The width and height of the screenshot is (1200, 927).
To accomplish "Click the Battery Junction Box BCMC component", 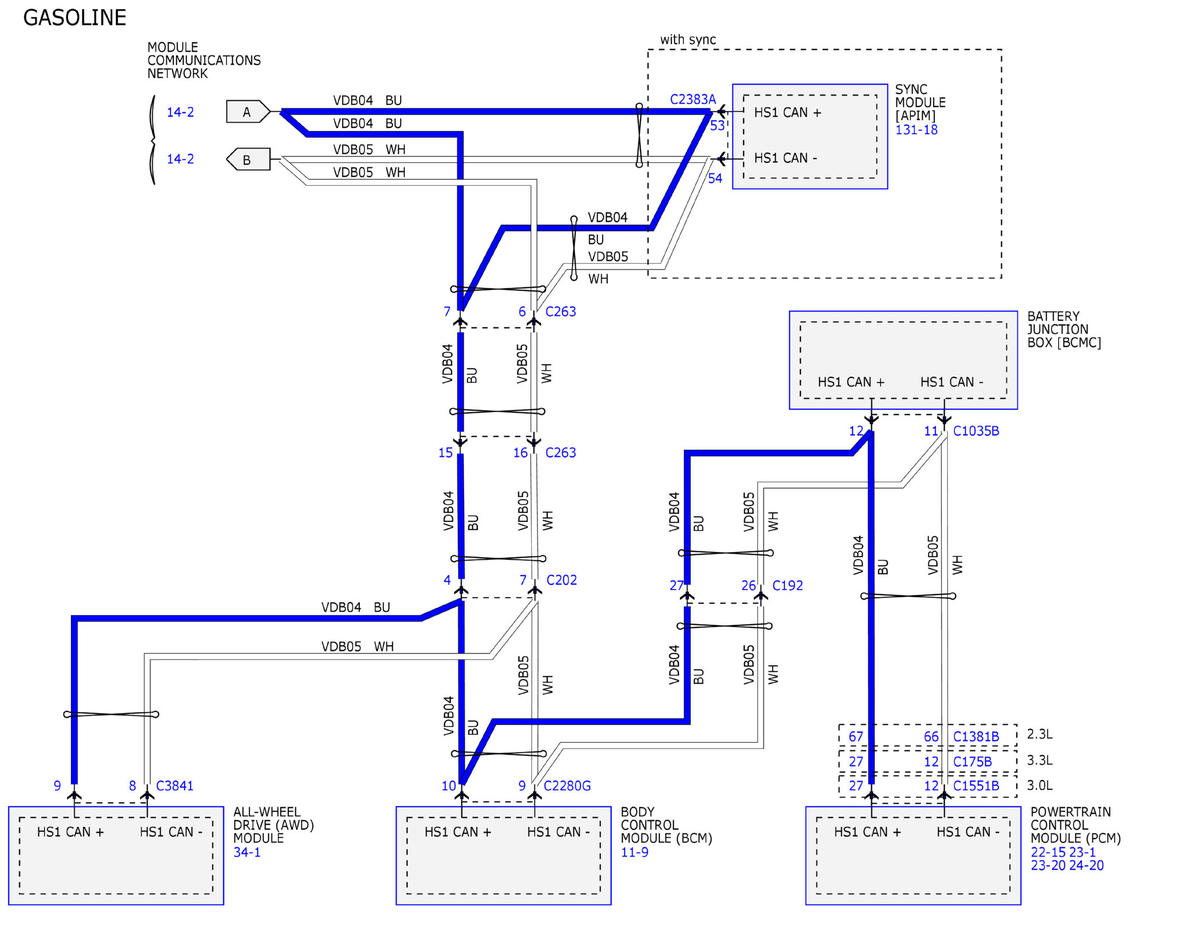I will click(x=903, y=359).
